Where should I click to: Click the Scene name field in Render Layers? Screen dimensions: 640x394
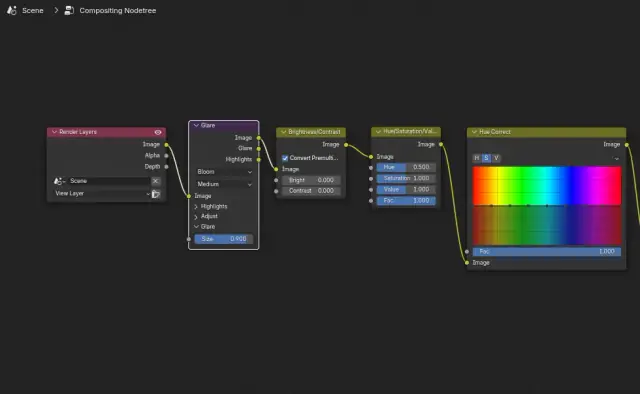[x=109, y=181]
